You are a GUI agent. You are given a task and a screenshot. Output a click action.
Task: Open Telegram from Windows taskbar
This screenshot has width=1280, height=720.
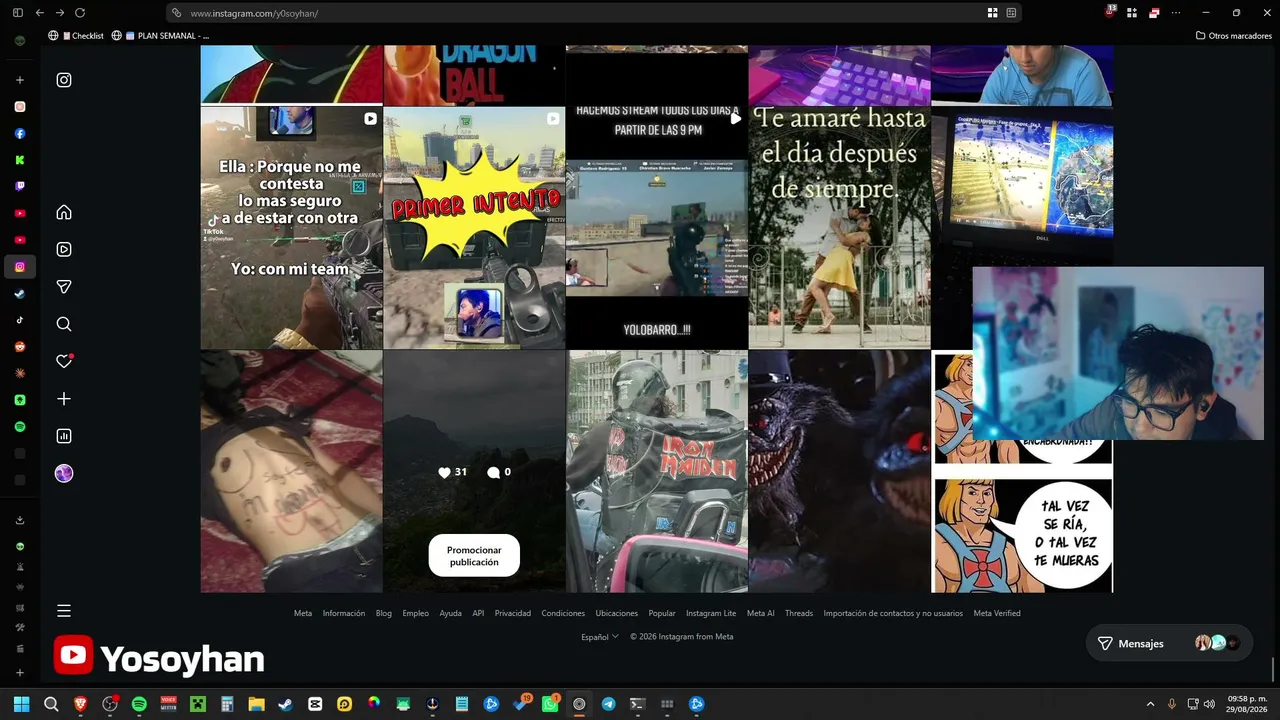(608, 704)
